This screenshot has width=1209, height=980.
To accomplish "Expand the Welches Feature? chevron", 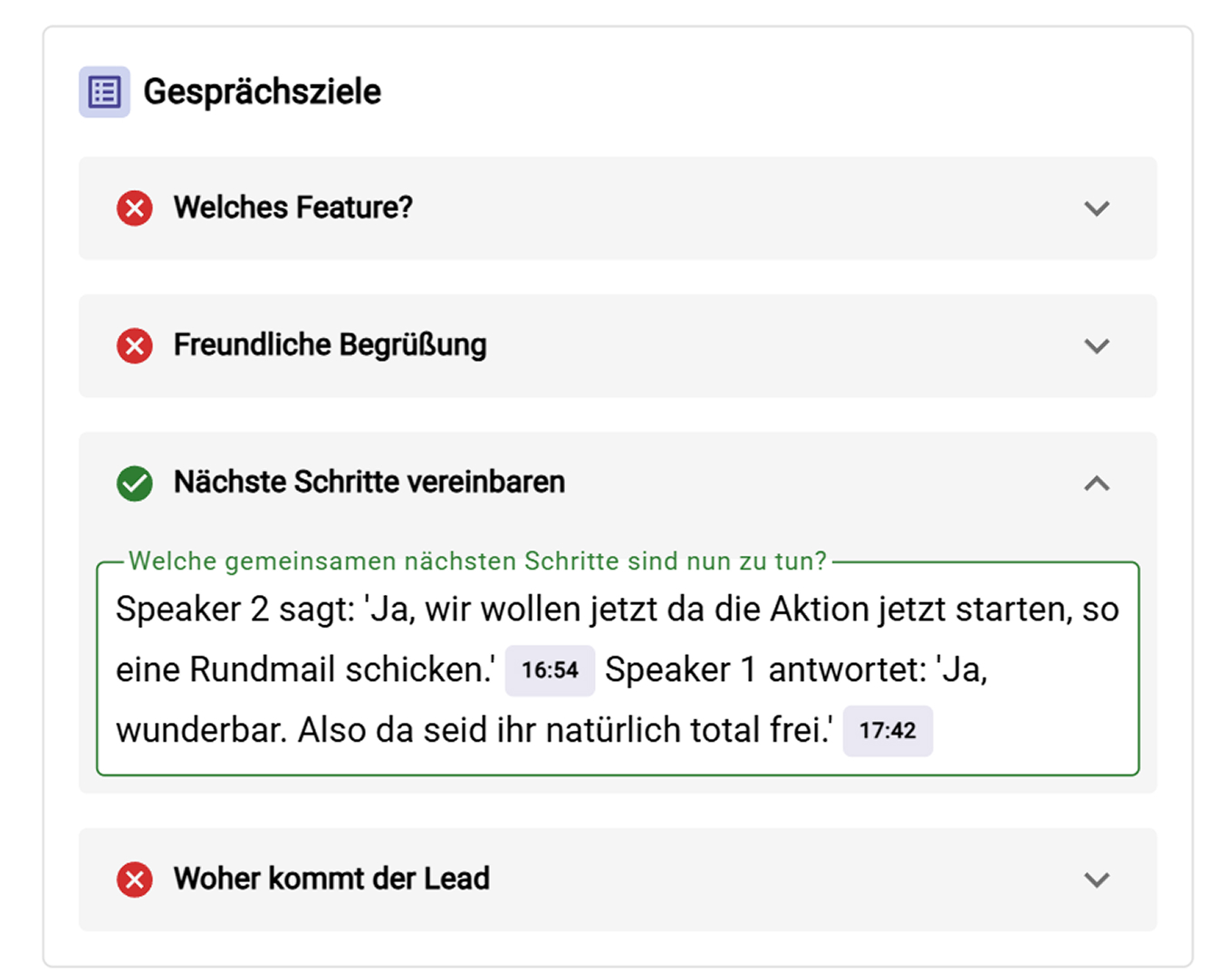I will [1097, 208].
